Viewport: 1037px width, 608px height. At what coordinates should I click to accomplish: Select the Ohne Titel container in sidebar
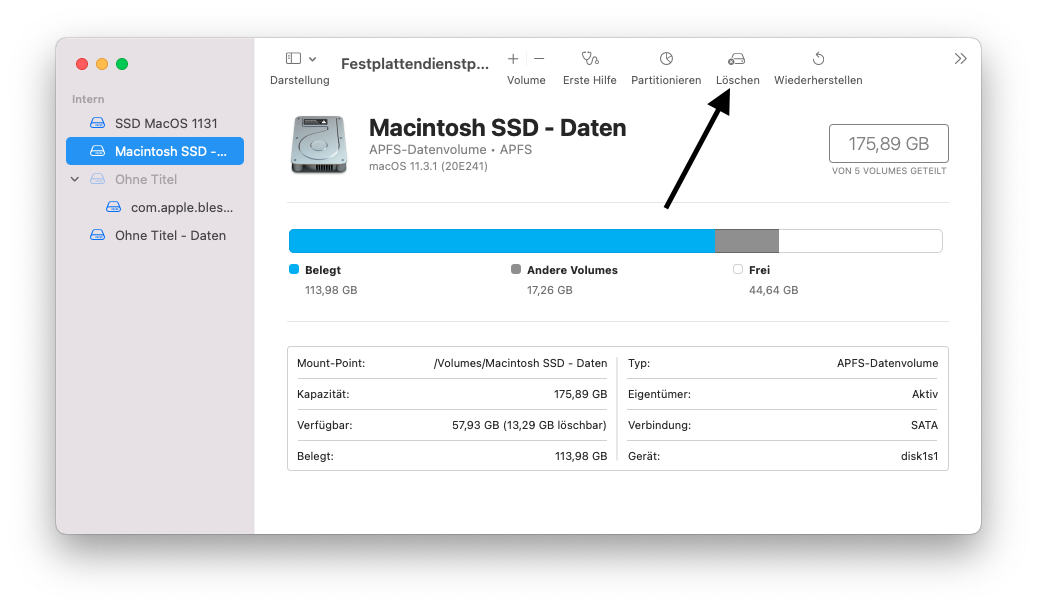(x=146, y=180)
